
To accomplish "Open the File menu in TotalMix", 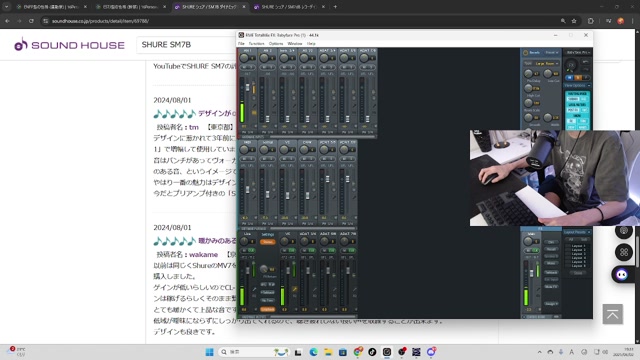I will click(241, 44).
